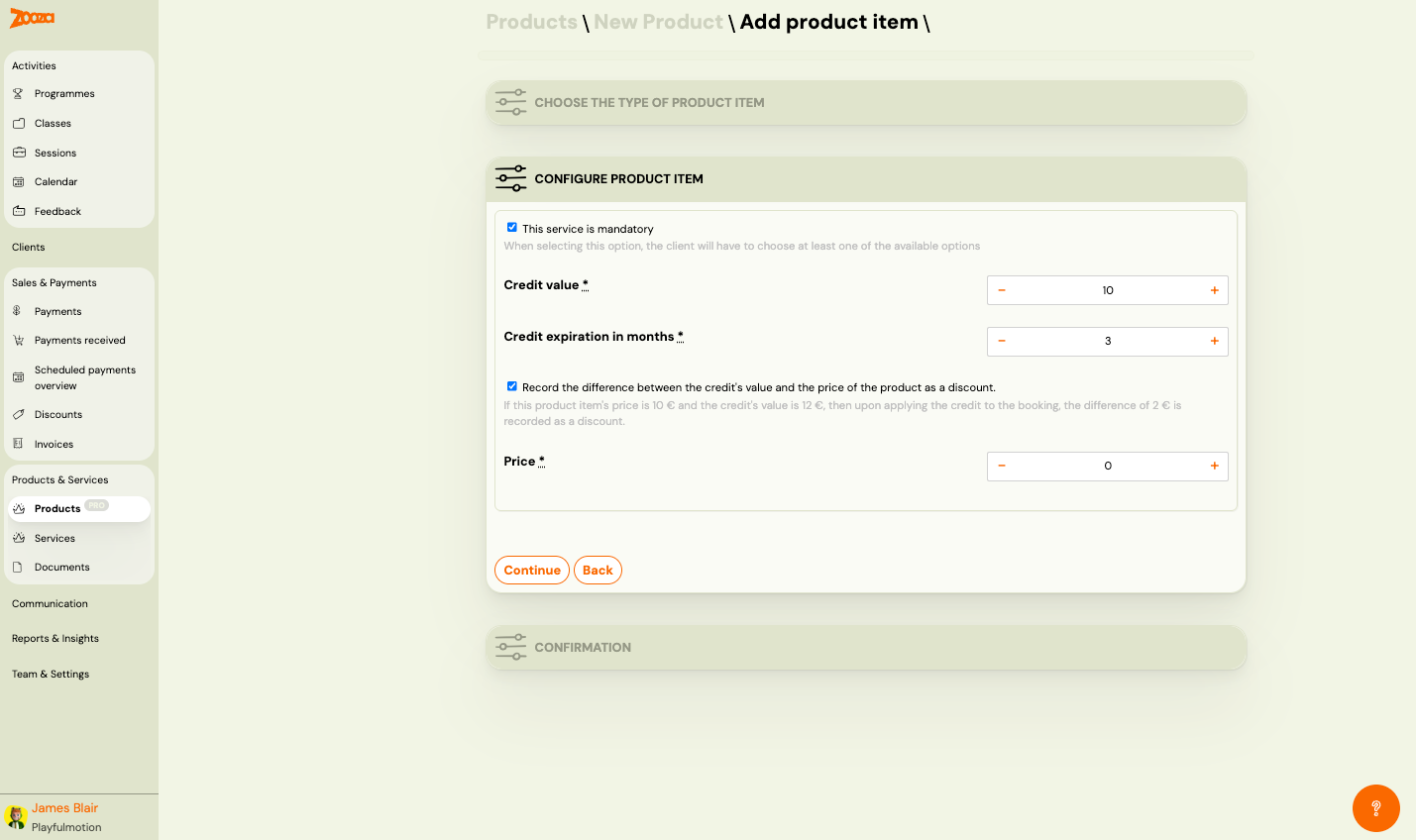The width and height of the screenshot is (1416, 840).
Task: Click the Continue button
Action: (531, 570)
